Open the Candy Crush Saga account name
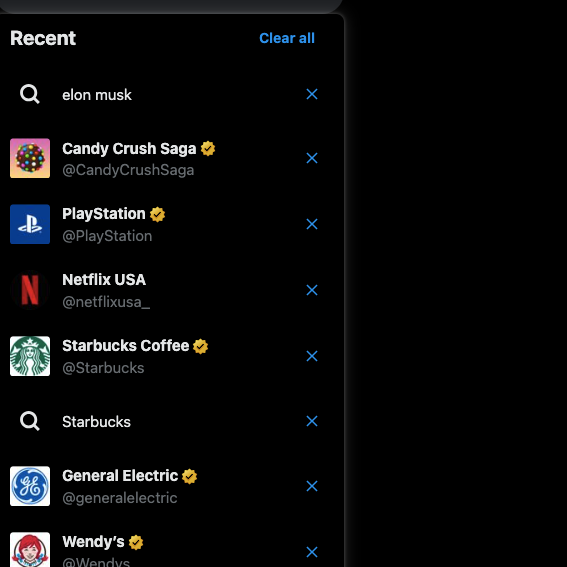Image resolution: width=567 pixels, height=567 pixels. 129,149
